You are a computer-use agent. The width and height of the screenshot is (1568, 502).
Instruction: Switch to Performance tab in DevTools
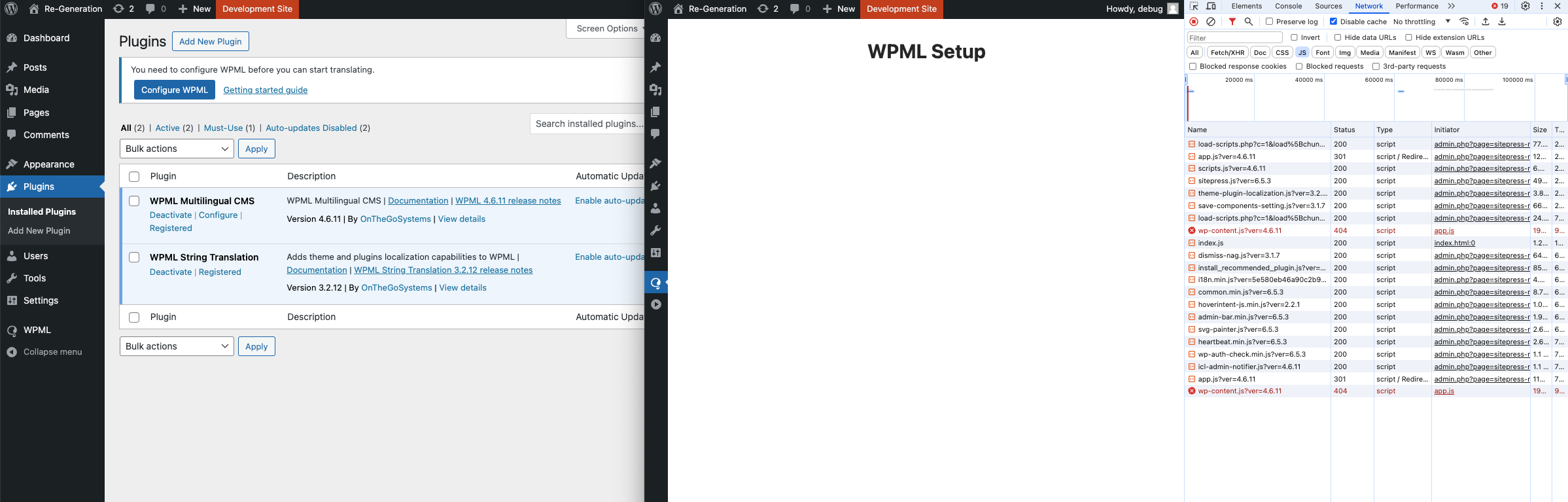tap(1417, 6)
